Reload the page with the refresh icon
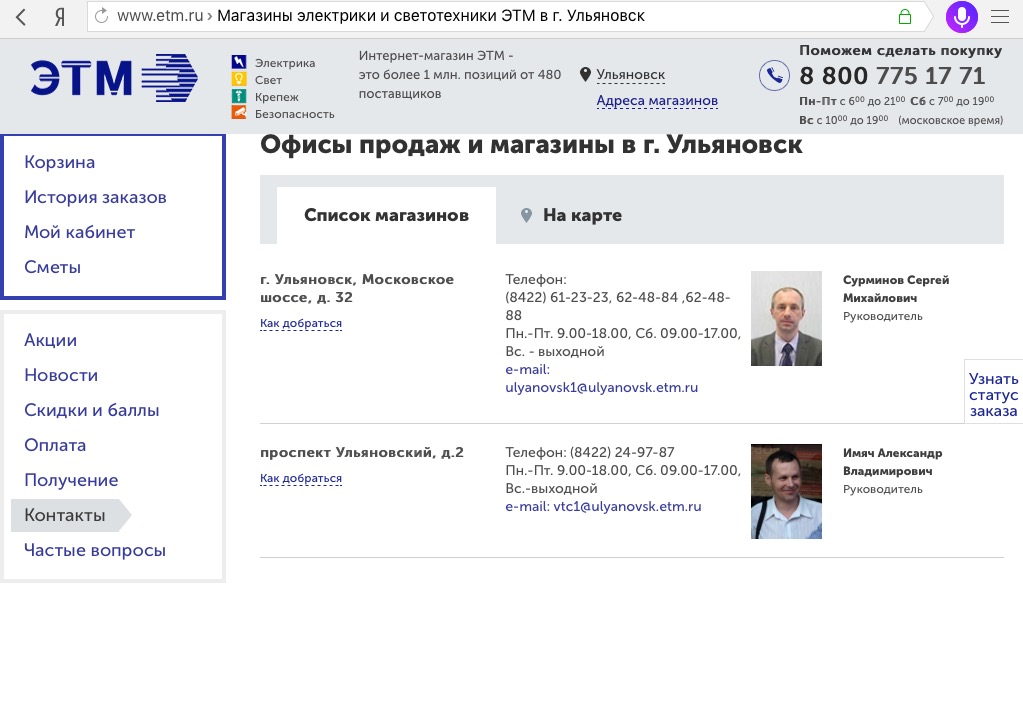The image size is (1023, 705). [x=101, y=16]
